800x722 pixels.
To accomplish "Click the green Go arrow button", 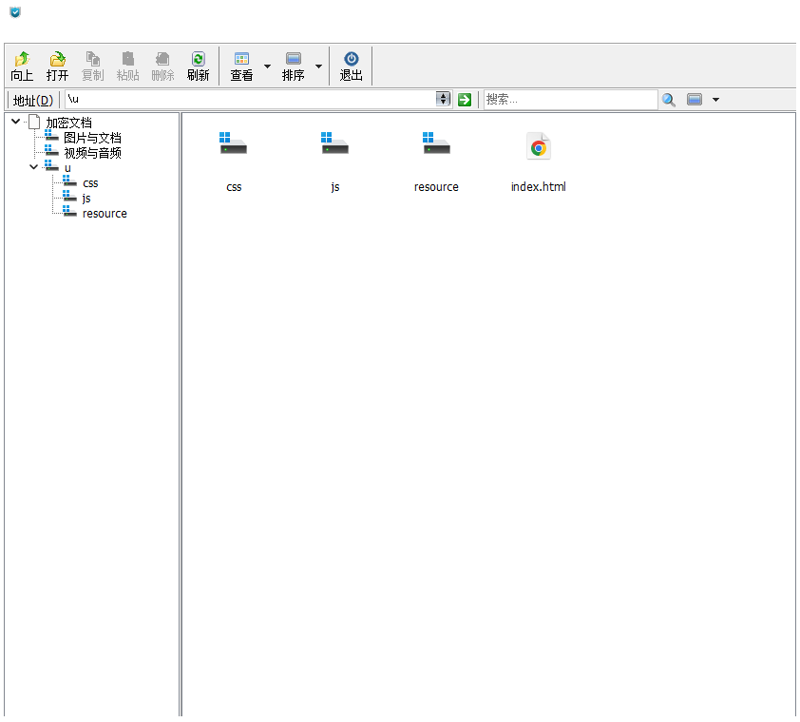I will point(464,99).
